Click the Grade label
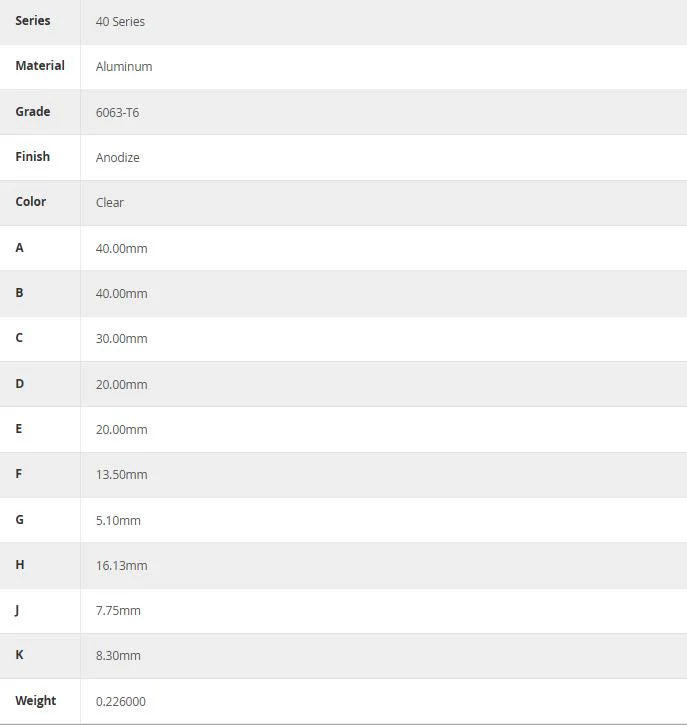This screenshot has height=725, width=687. pyautogui.click(x=32, y=111)
